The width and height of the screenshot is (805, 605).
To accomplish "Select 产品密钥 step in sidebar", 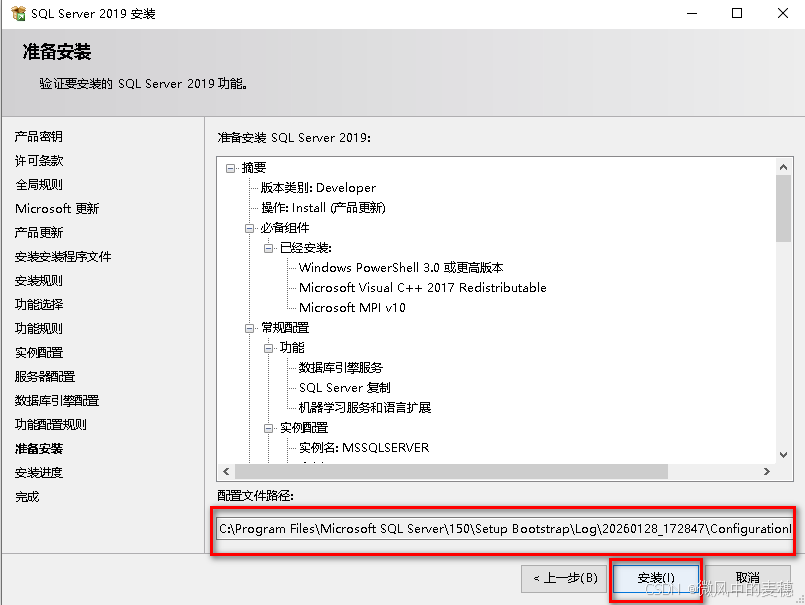I will 39,137.
